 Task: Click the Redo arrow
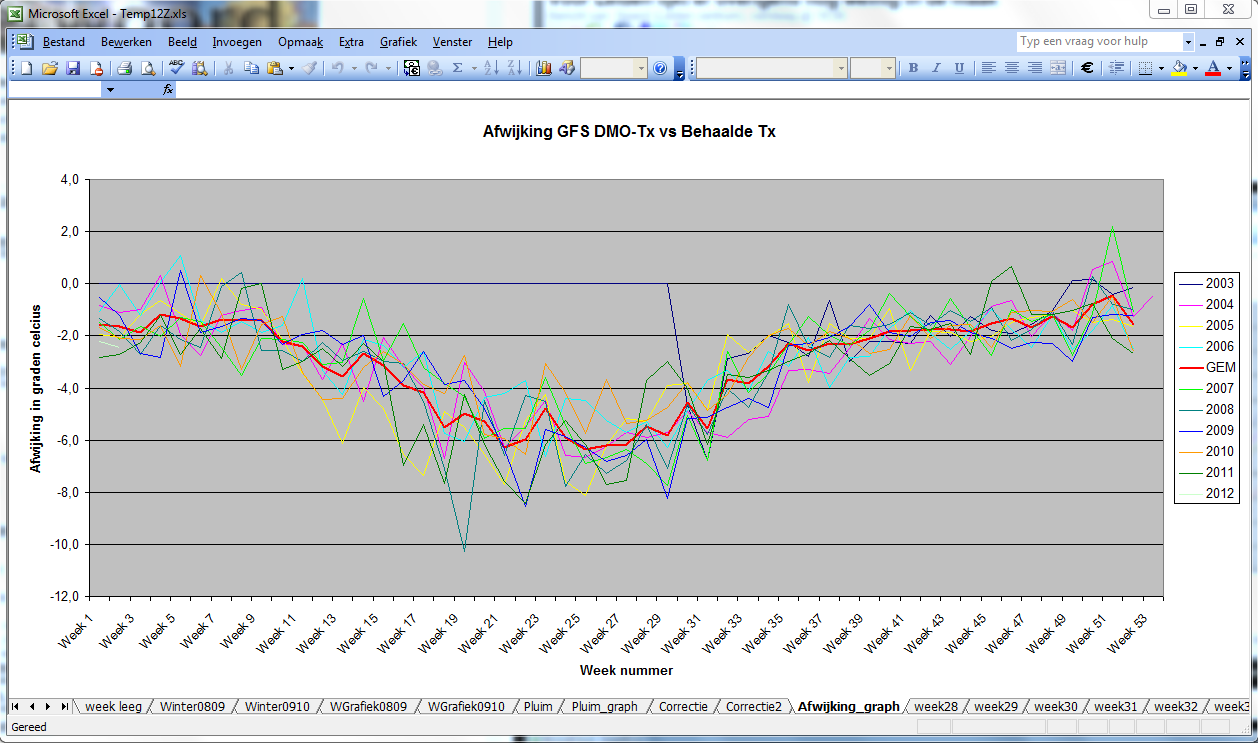[372, 68]
